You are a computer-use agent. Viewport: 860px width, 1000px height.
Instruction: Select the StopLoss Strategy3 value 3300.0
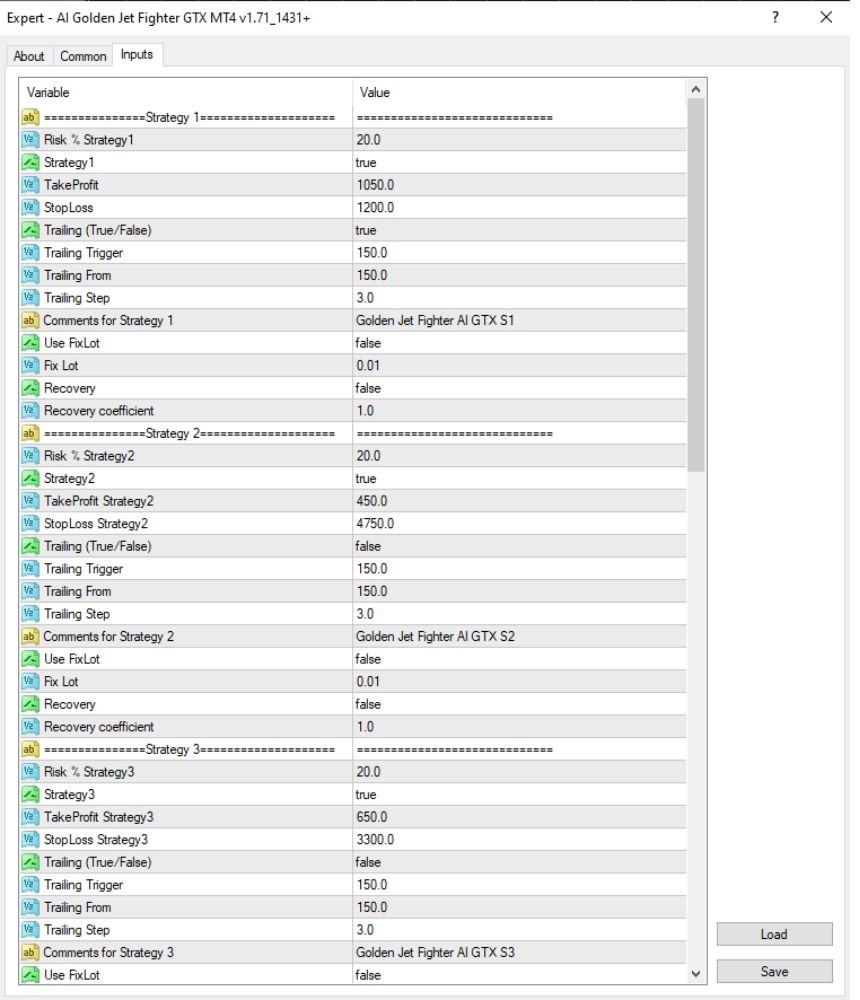pyautogui.click(x=375, y=839)
